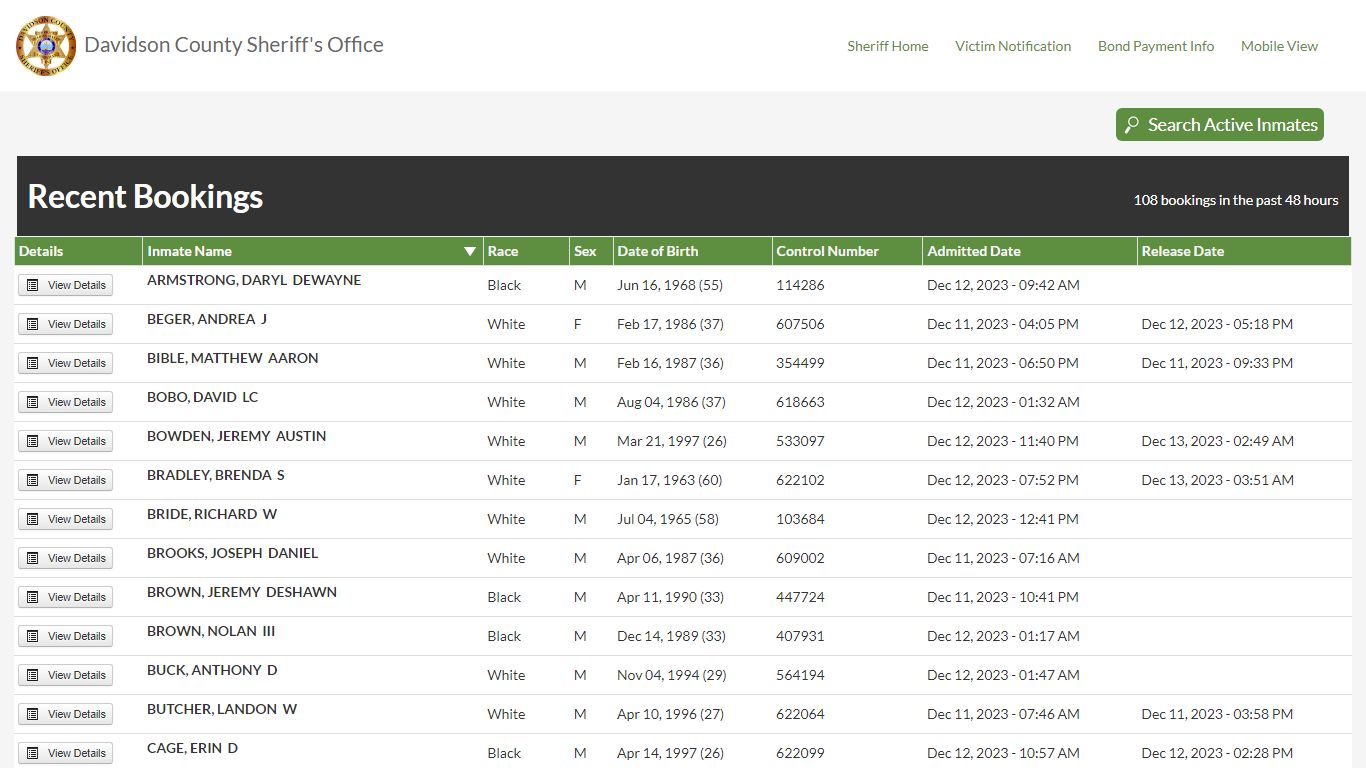Open the Victim Notification link

[x=1013, y=46]
